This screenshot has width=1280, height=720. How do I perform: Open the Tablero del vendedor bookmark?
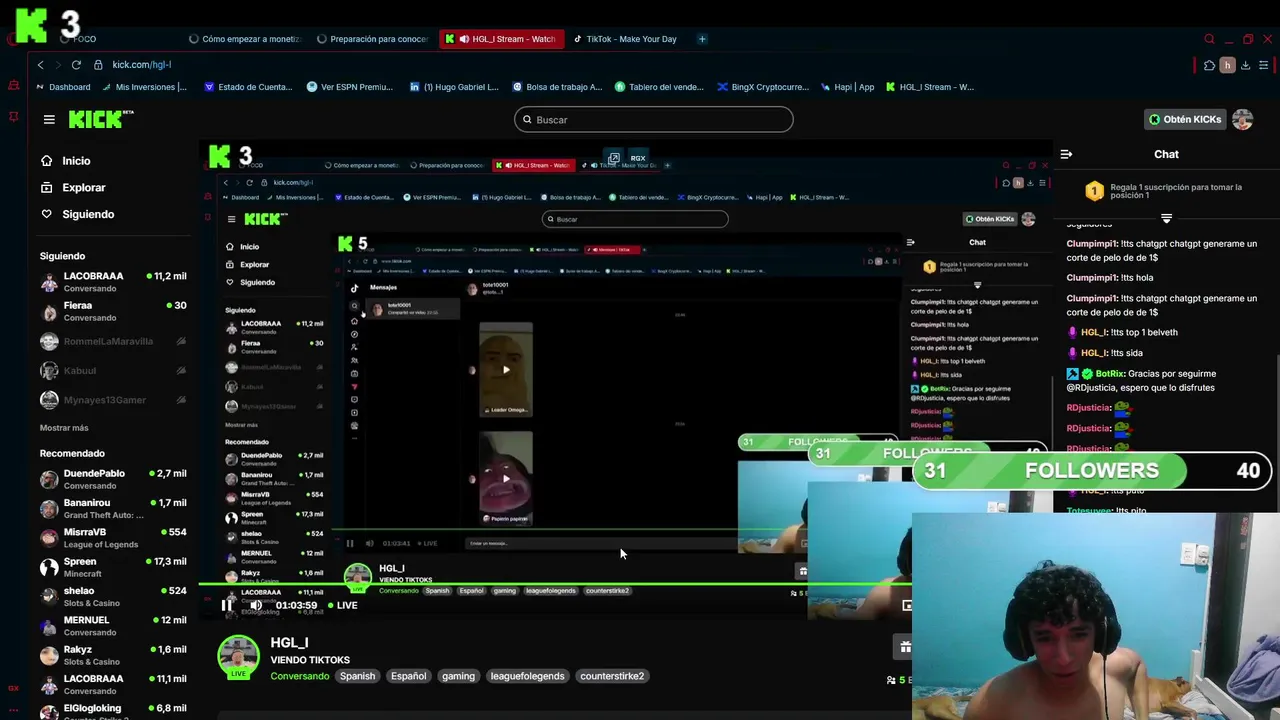coord(659,87)
